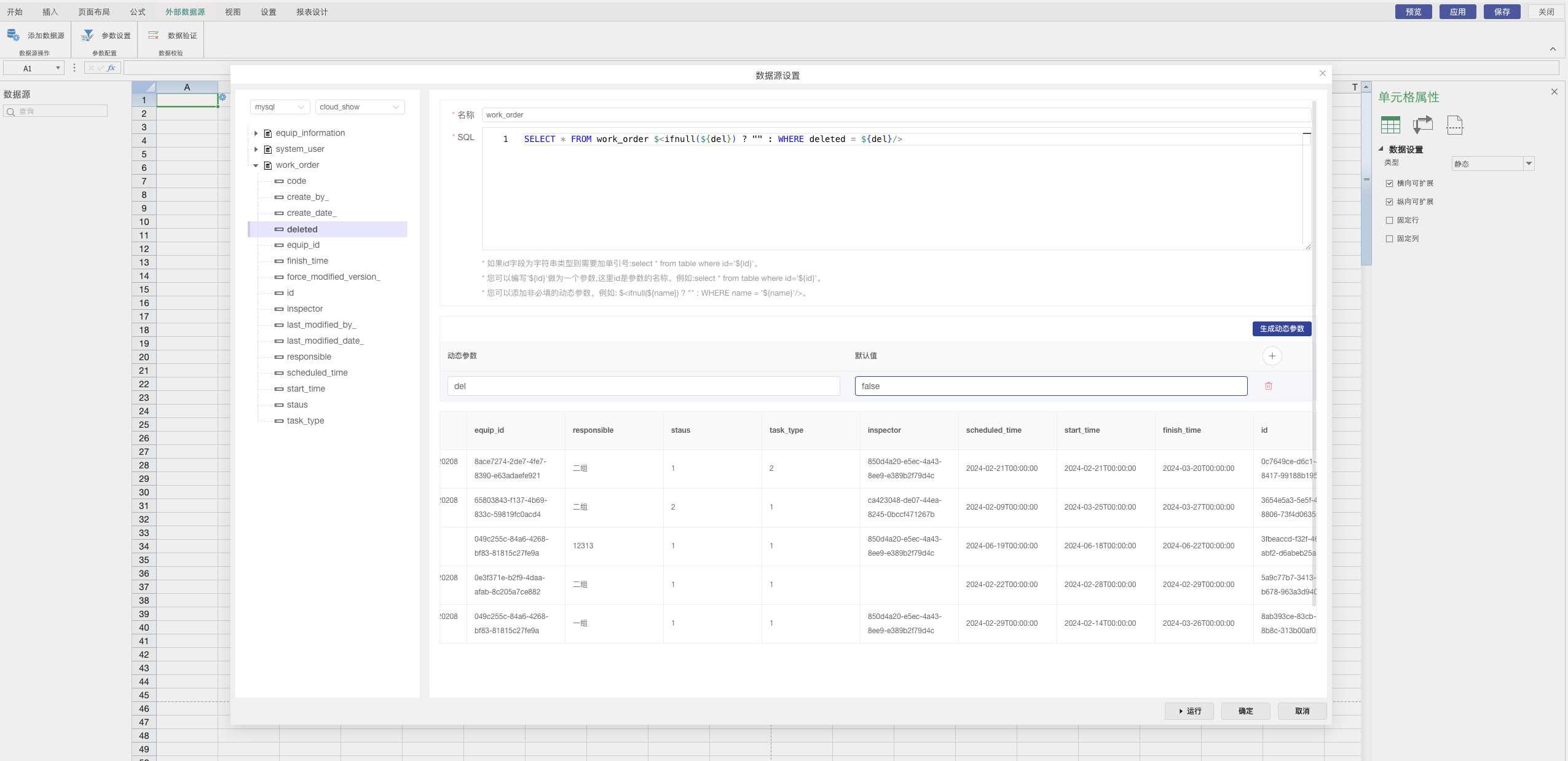This screenshot has width=1568, height=761.
Task: Enable fixed row (固定行) checkbox
Action: coord(1389,220)
